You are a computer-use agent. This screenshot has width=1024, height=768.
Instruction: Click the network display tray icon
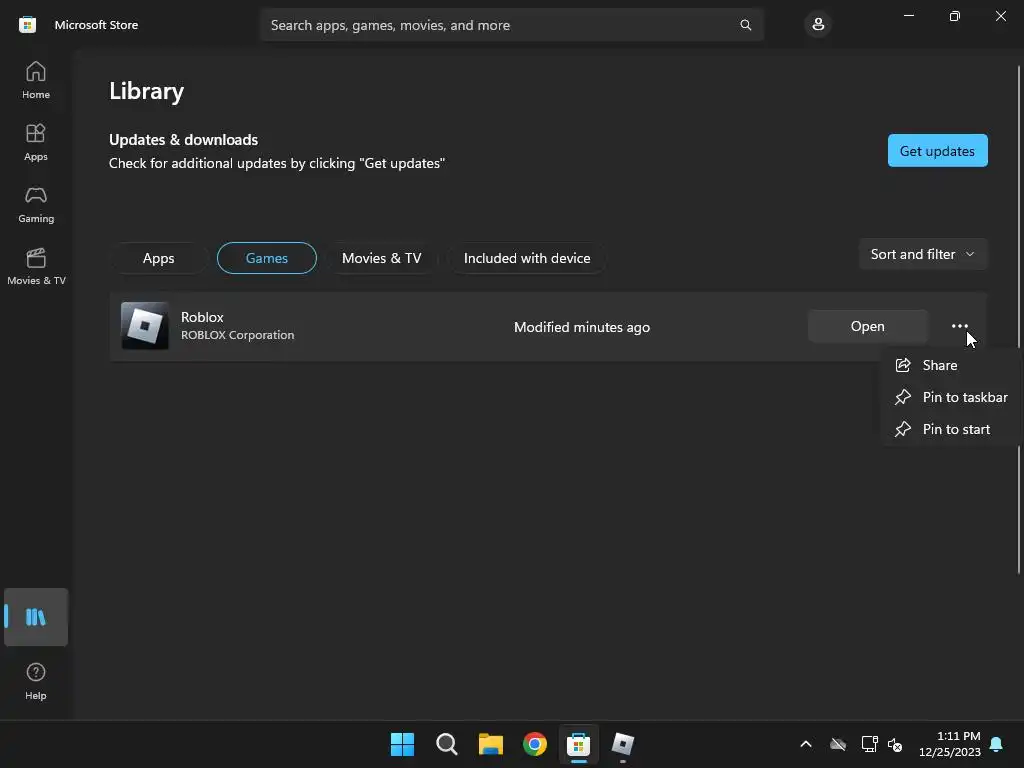(x=869, y=744)
